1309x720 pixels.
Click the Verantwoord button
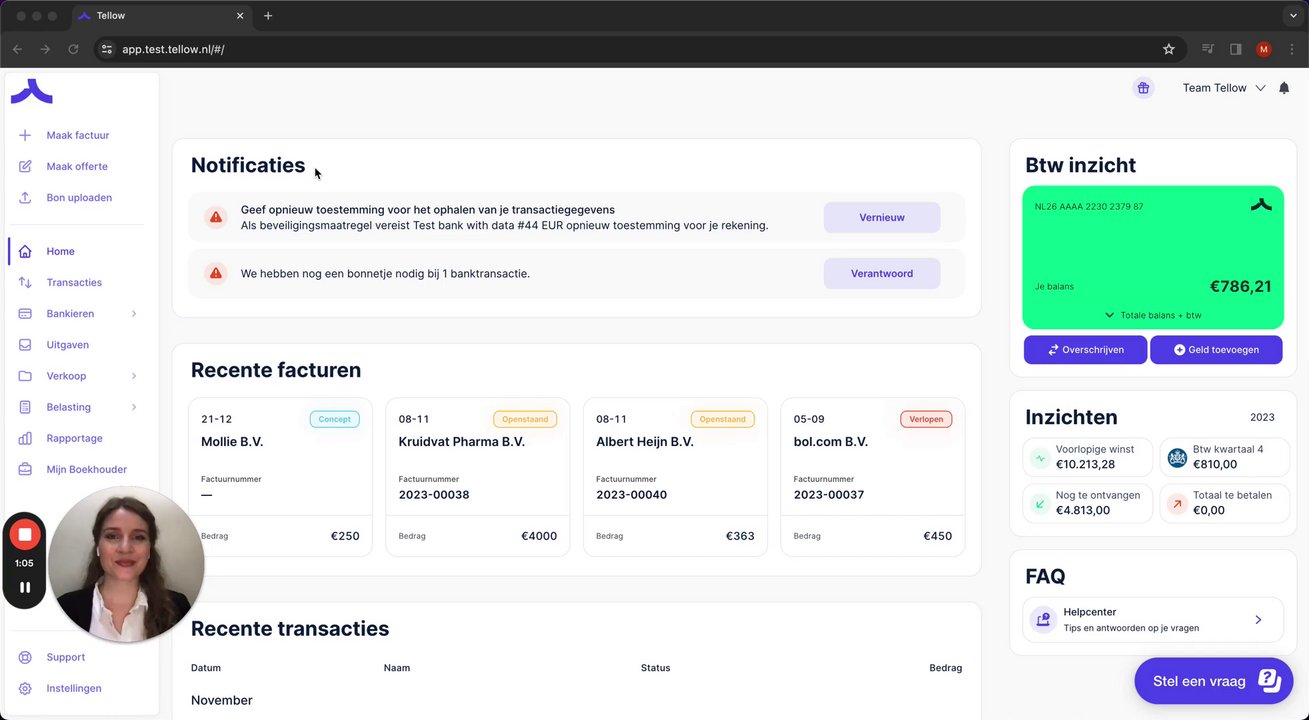pyautogui.click(x=882, y=273)
